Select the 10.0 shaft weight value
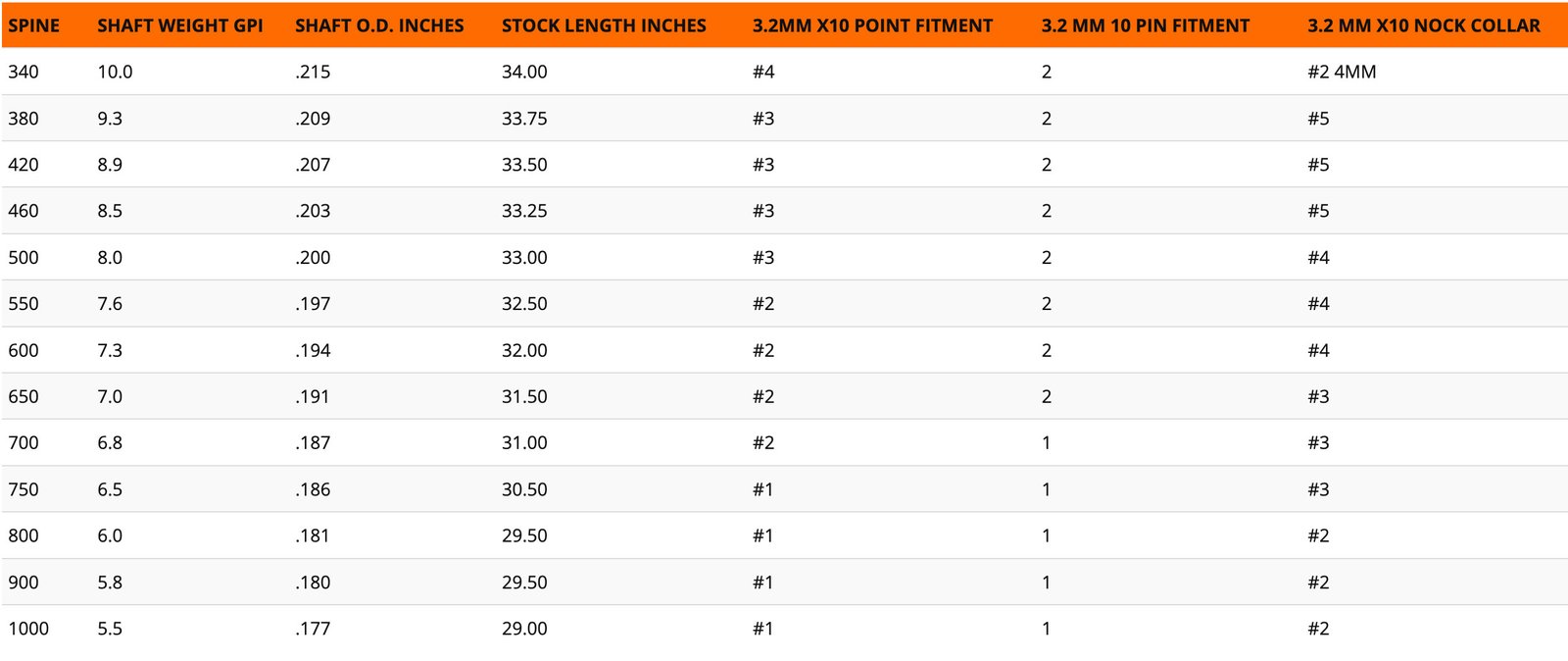1568x661 pixels. (x=115, y=73)
